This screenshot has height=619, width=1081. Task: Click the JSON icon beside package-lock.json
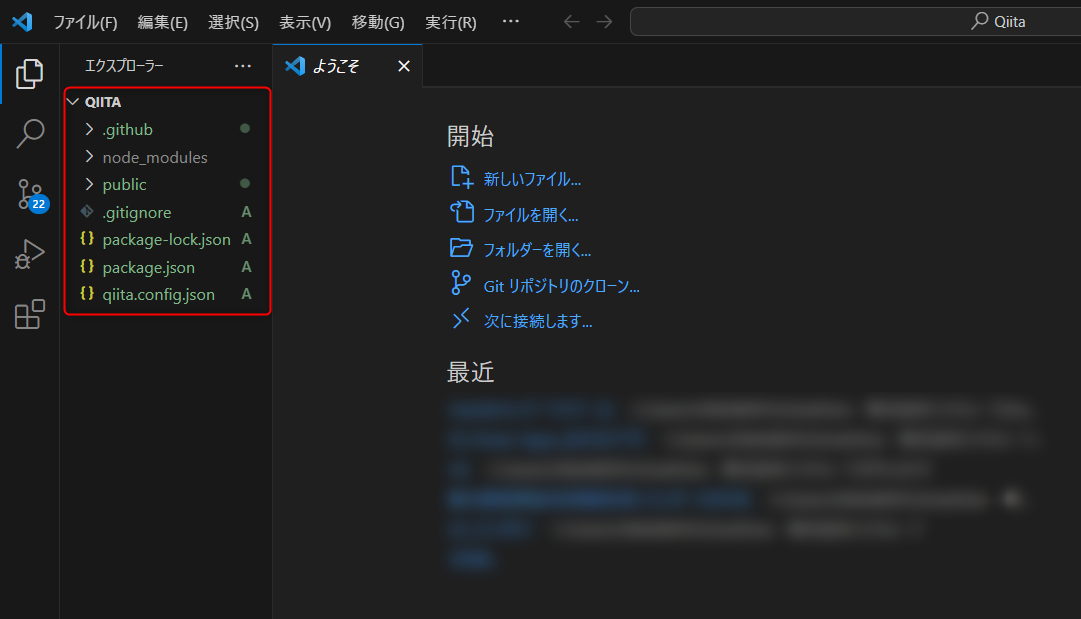[x=87, y=239]
